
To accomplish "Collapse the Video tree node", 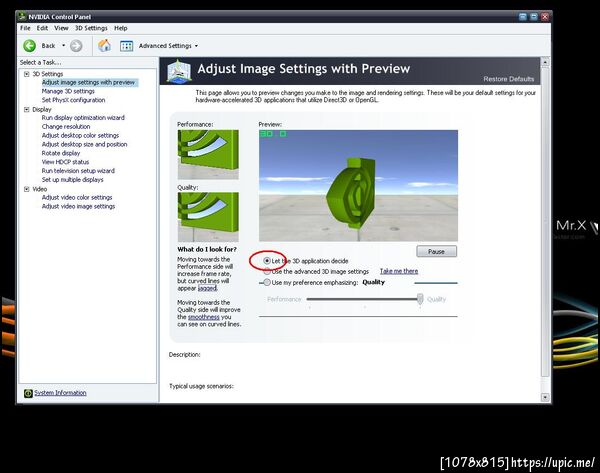I will (x=27, y=189).
